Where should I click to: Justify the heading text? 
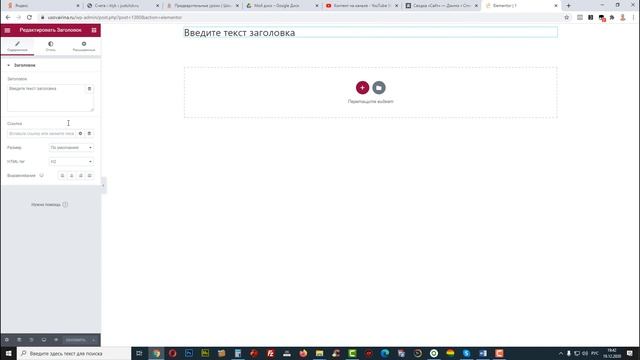click(x=89, y=176)
